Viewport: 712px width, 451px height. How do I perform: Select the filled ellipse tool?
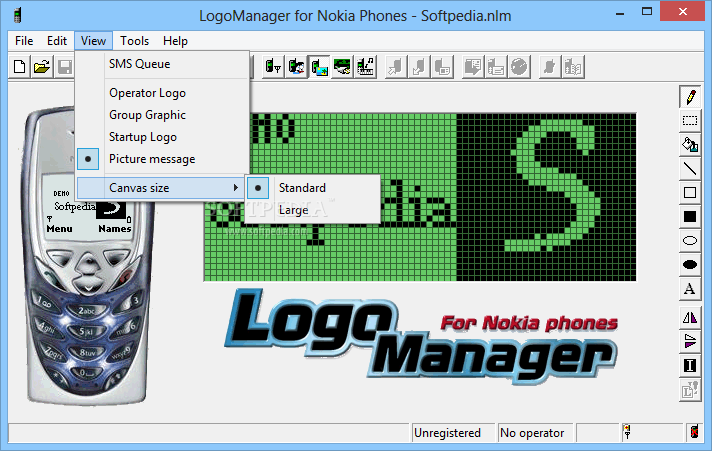[x=690, y=264]
